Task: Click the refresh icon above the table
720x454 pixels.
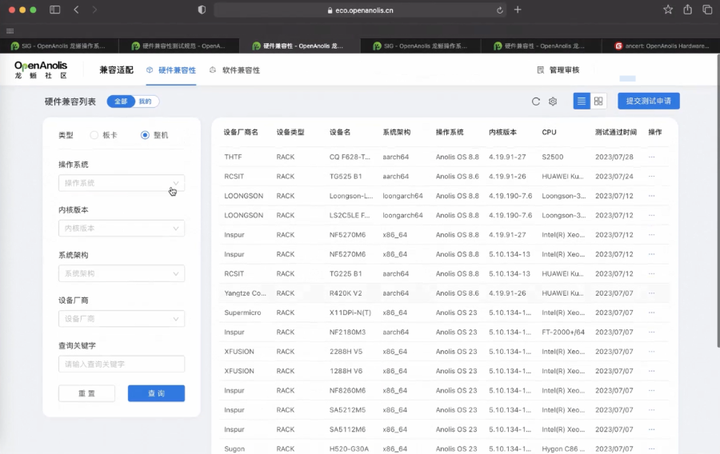Action: pyautogui.click(x=536, y=101)
